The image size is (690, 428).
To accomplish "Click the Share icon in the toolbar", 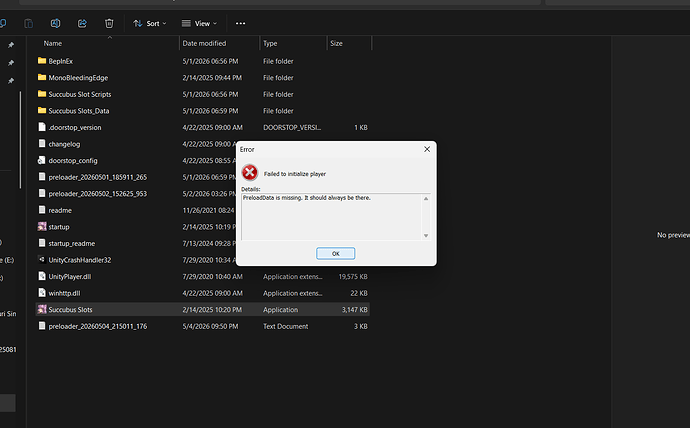I will [x=82, y=23].
